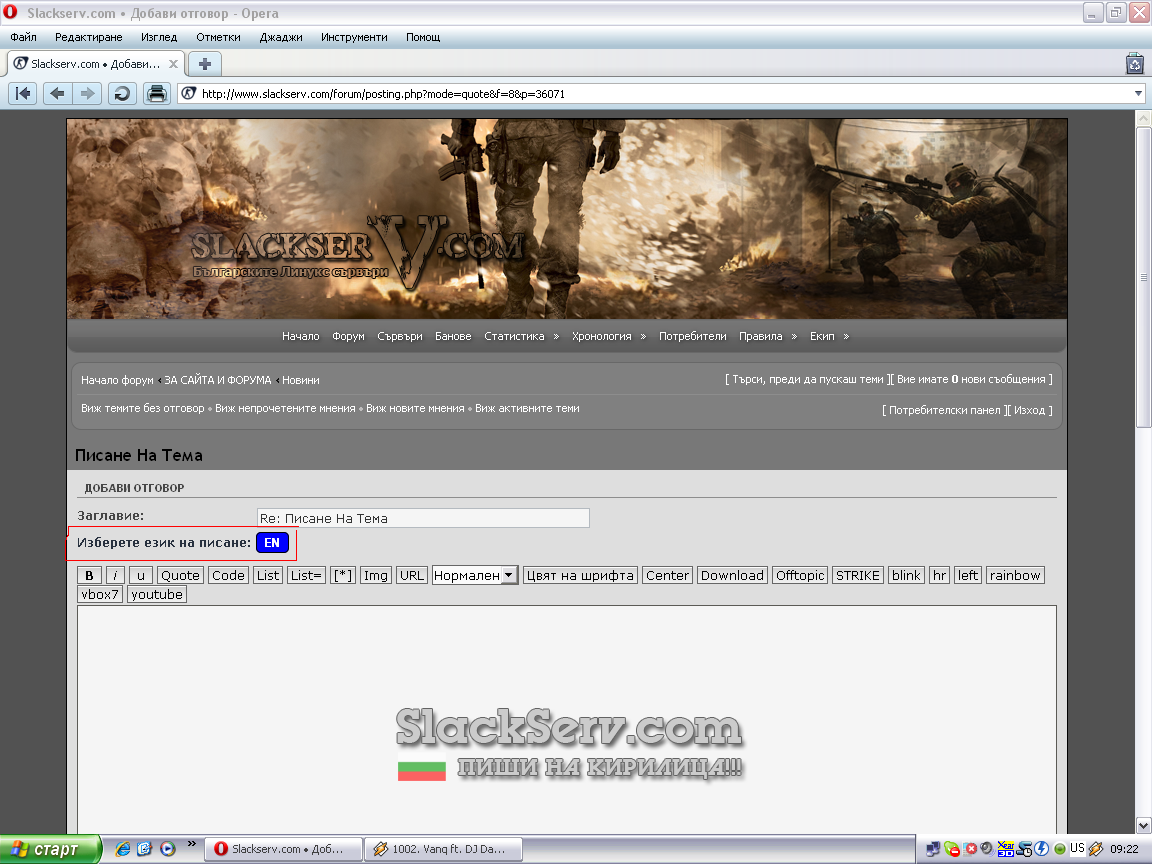Insert a STRIKE tag
The image size is (1152, 864).
858,575
